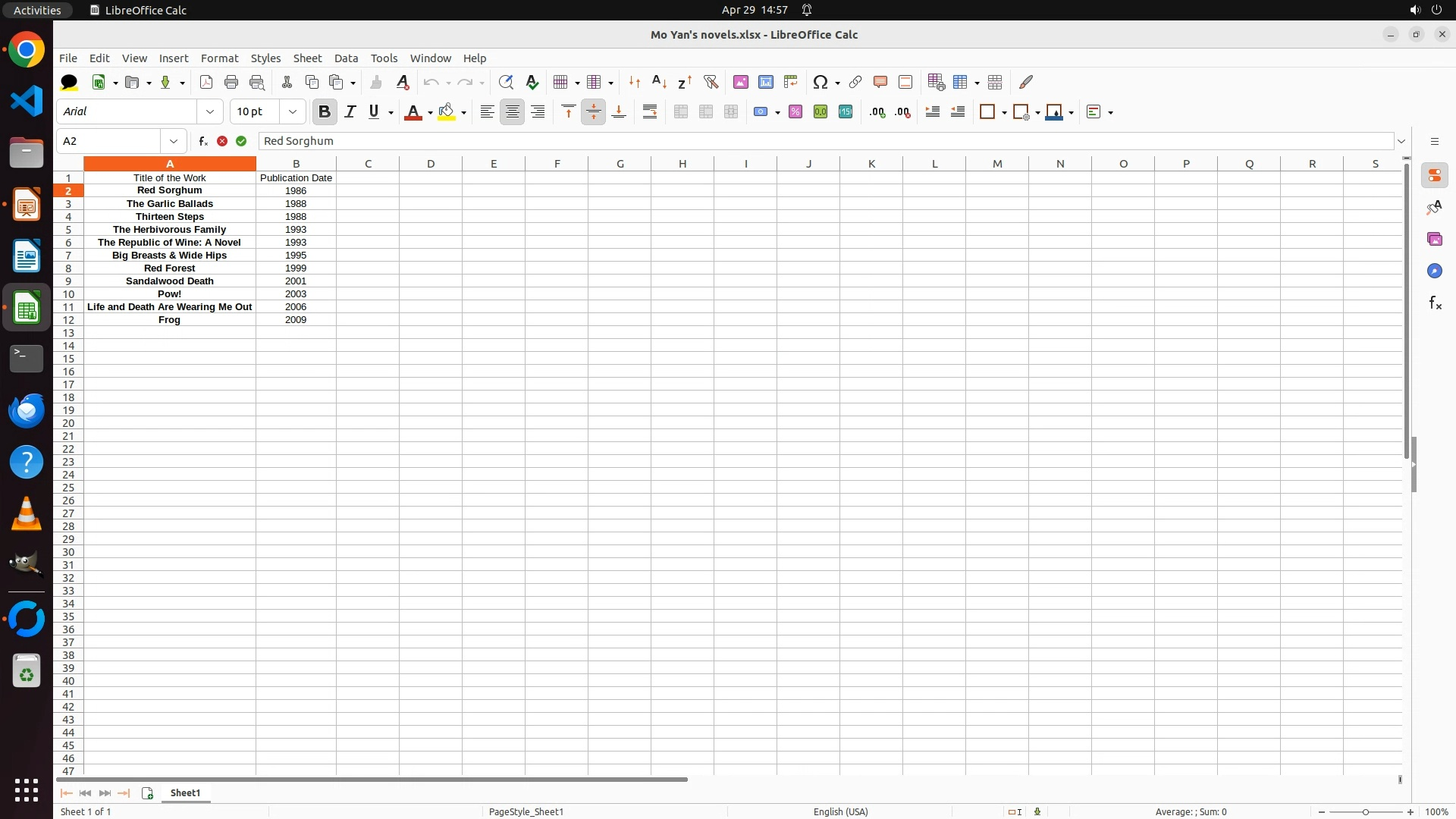Click the Sort Ascending toolbar icon
This screenshot has height=819, width=1456.
pos(659,82)
